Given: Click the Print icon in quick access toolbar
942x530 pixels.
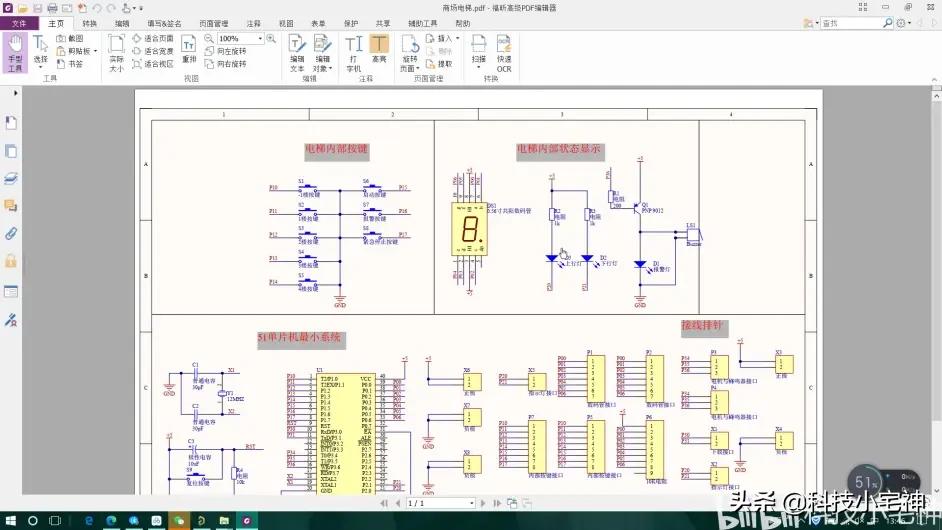Looking at the screenshot, I should click(x=52, y=8).
